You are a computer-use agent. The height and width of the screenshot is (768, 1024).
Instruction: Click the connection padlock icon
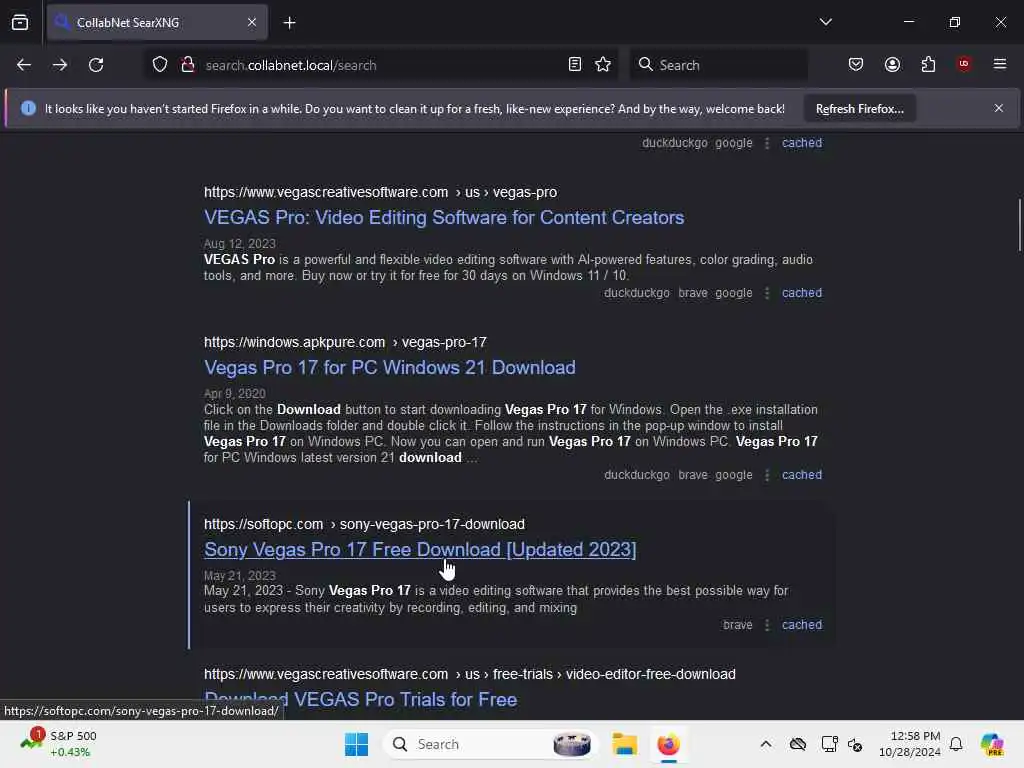coord(188,65)
